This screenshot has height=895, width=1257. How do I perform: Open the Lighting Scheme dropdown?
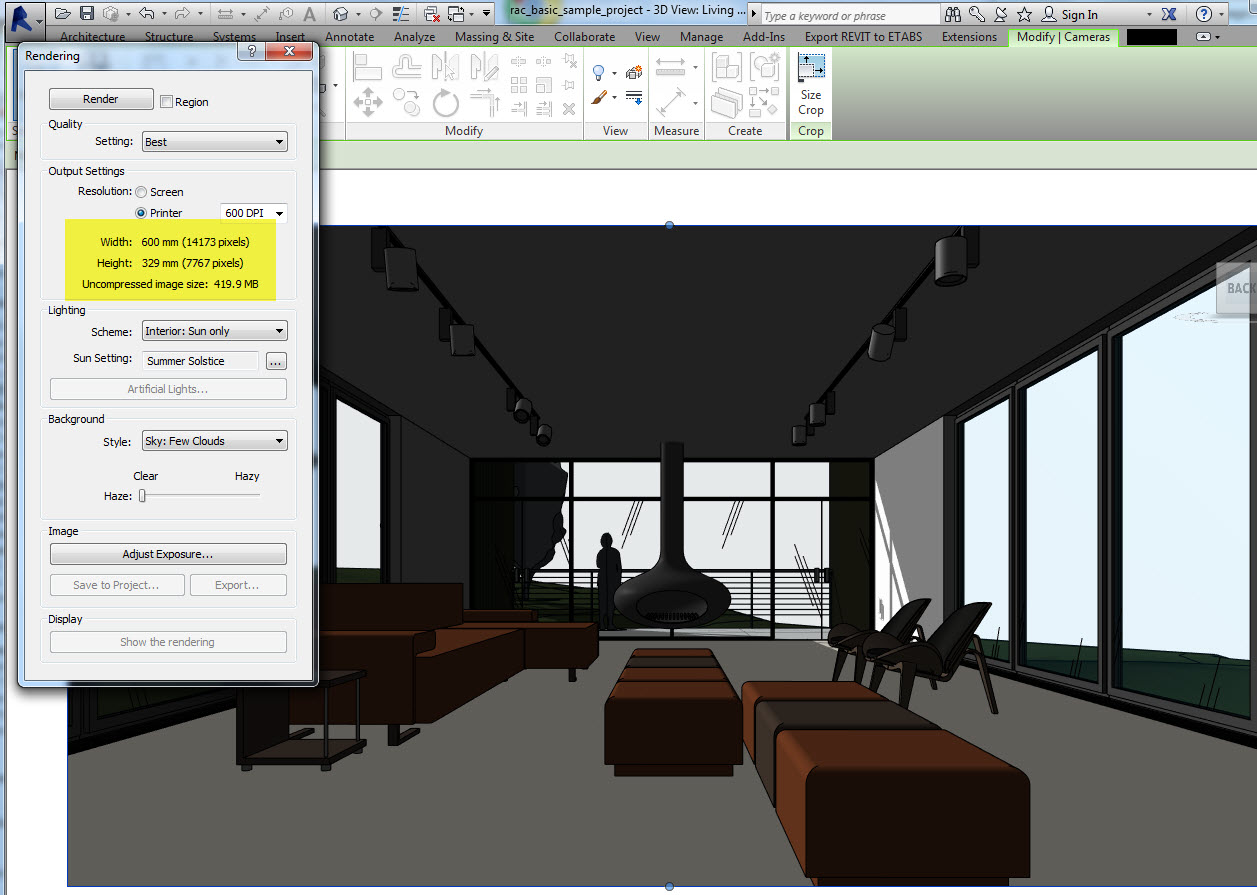[214, 330]
